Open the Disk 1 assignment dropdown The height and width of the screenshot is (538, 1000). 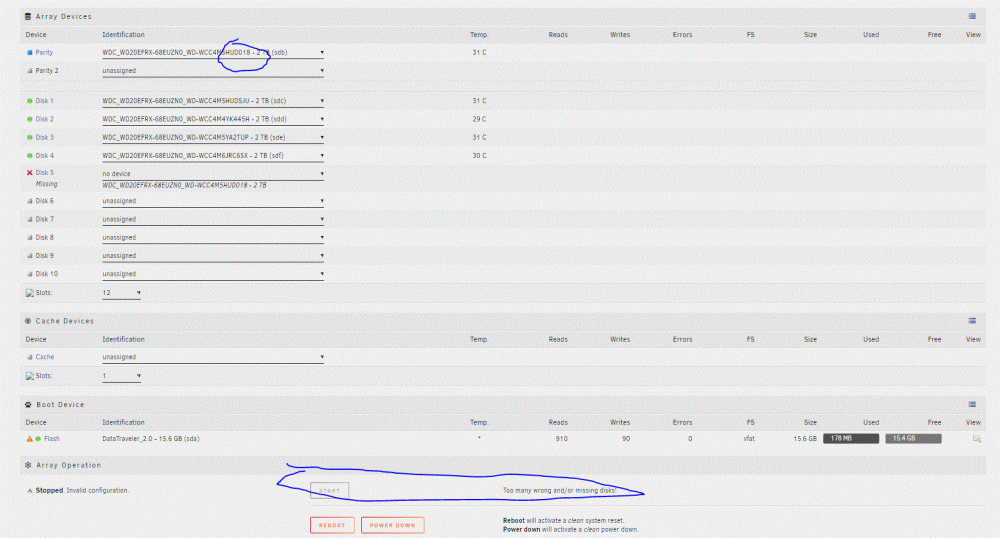coord(213,101)
